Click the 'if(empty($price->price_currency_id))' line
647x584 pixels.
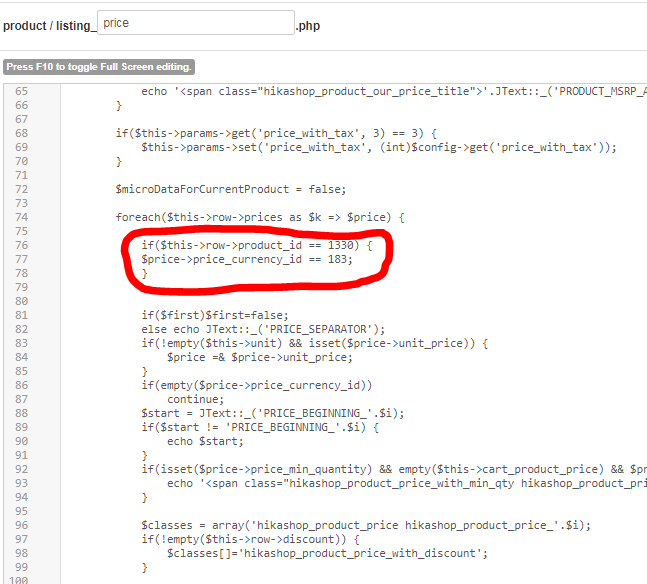tap(257, 385)
